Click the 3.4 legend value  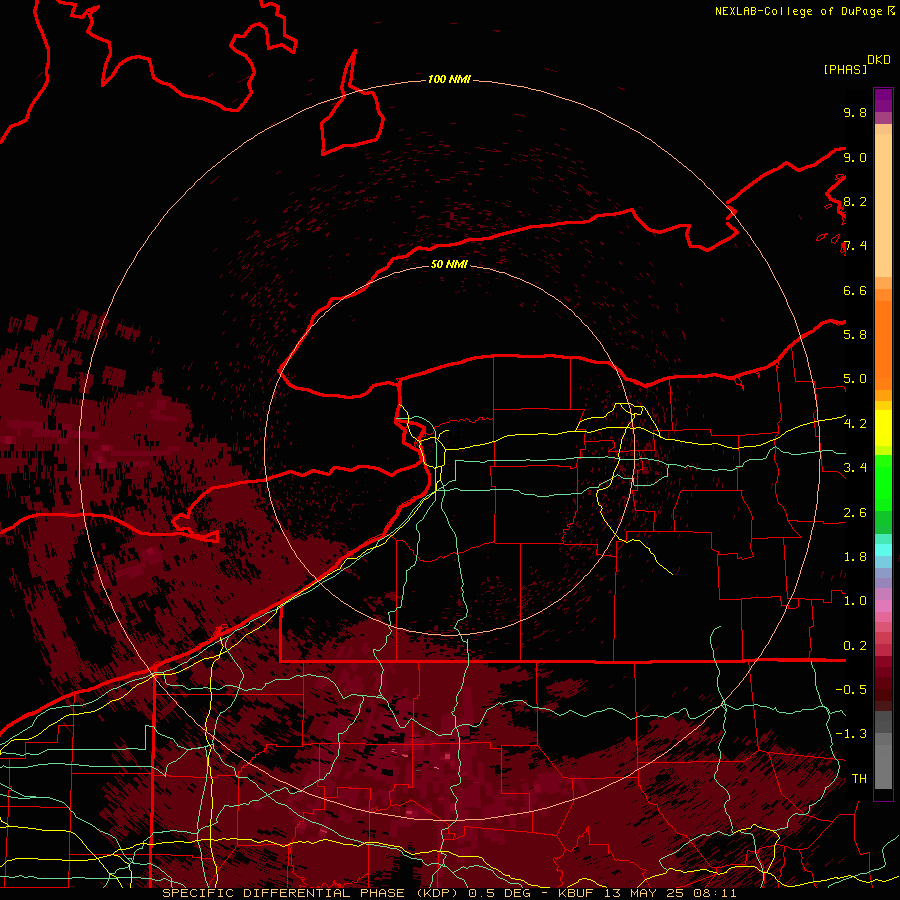[x=855, y=468]
